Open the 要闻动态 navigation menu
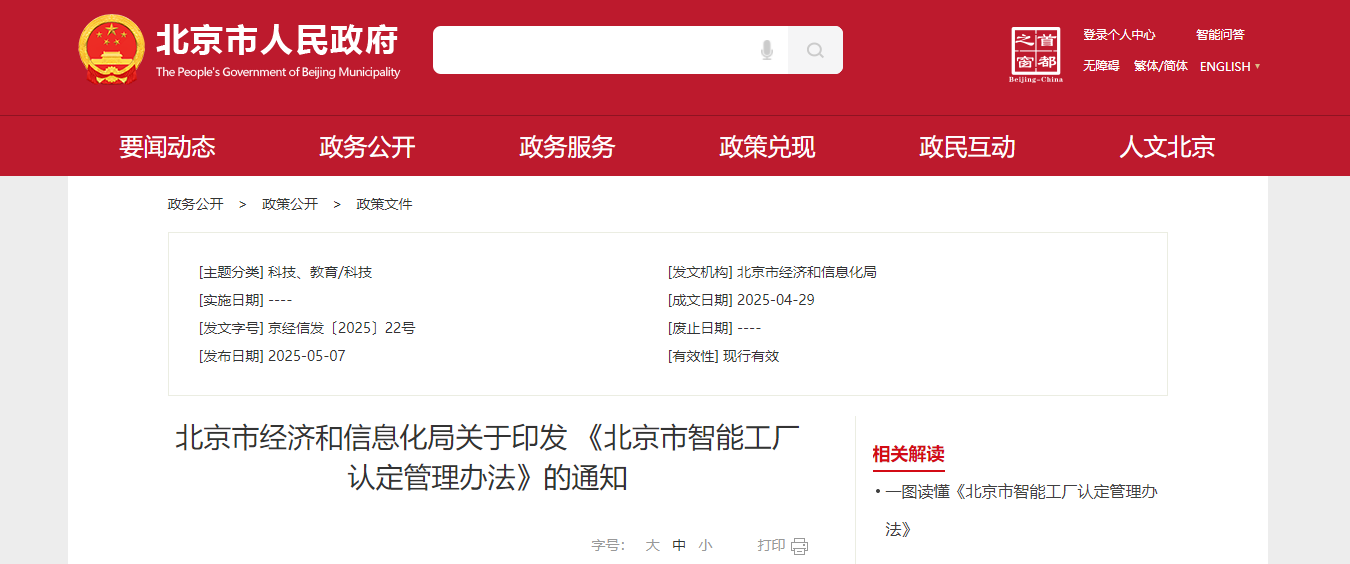The image size is (1350, 564). pyautogui.click(x=167, y=147)
